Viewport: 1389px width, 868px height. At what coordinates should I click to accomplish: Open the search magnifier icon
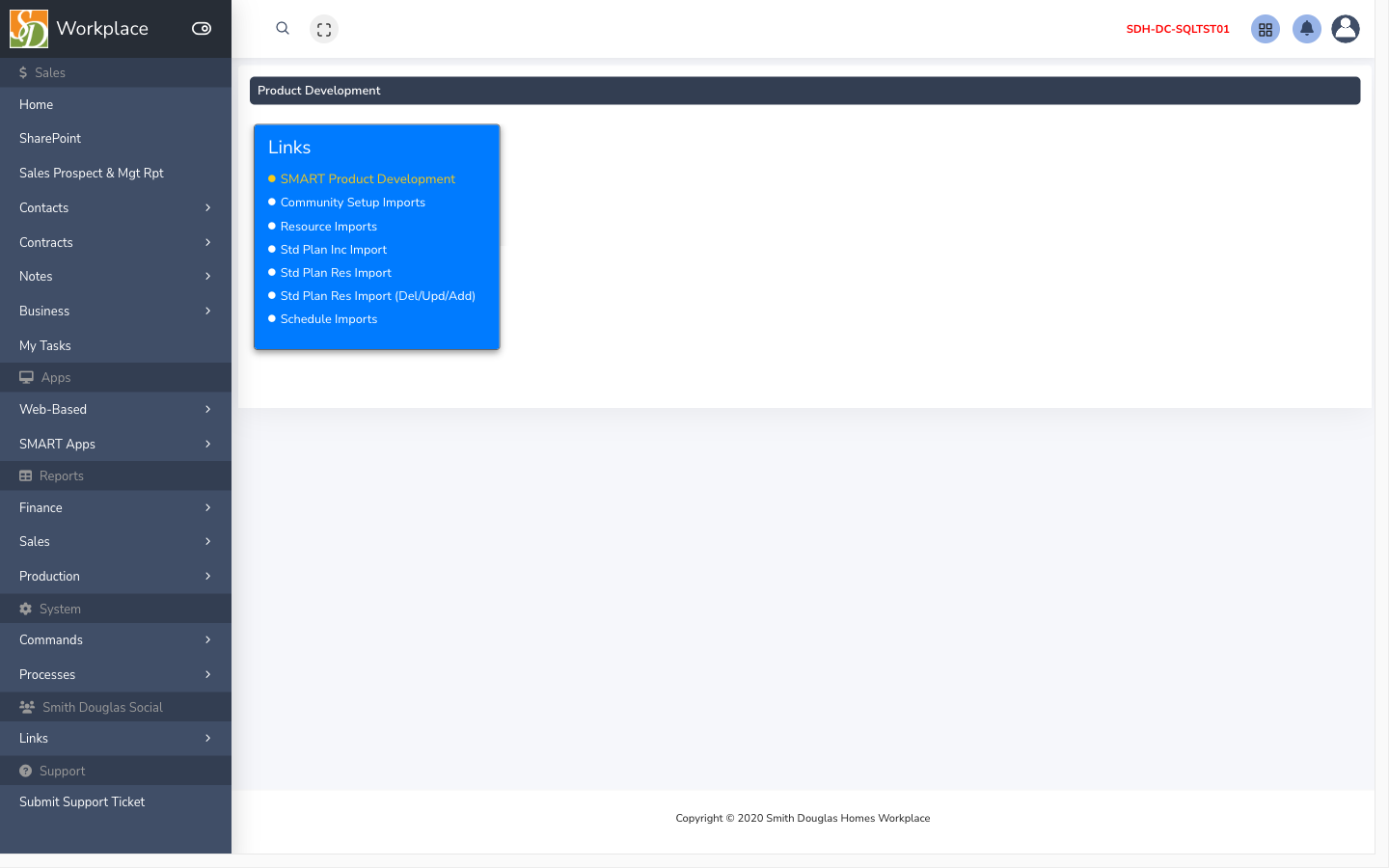(283, 28)
